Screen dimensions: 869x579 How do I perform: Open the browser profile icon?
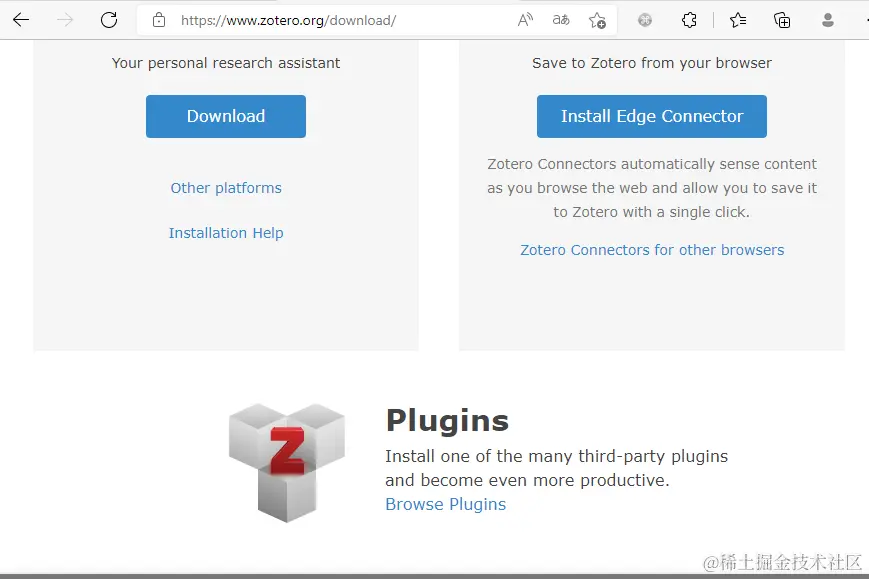tap(828, 21)
